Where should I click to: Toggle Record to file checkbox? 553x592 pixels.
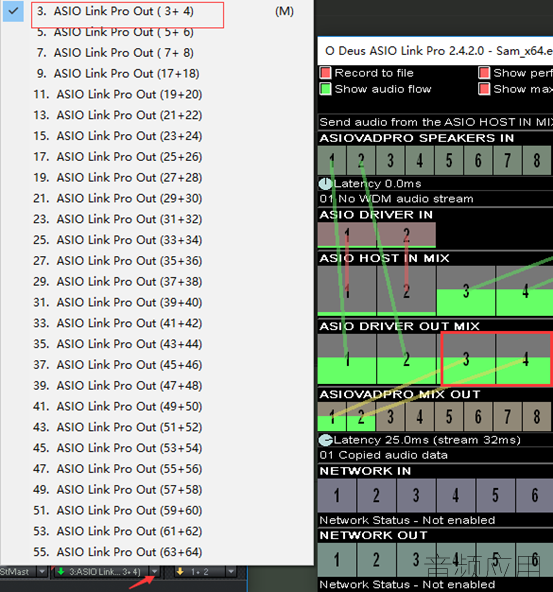[x=325, y=72]
